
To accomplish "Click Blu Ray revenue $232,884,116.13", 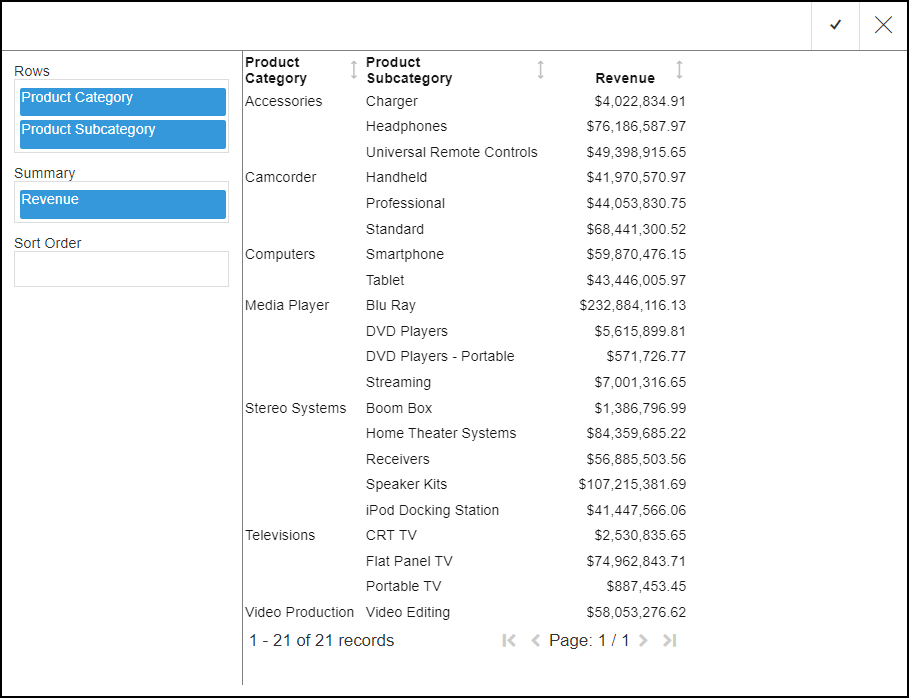I will coord(632,306).
